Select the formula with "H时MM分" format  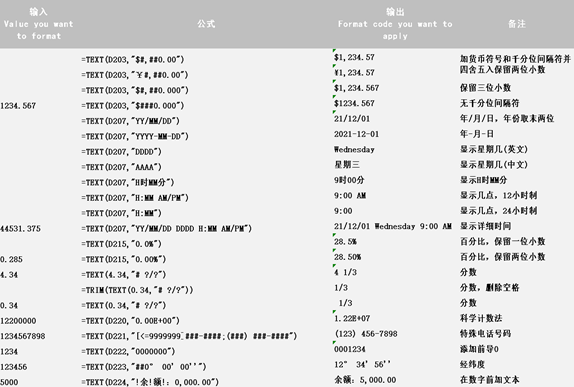[128, 183]
